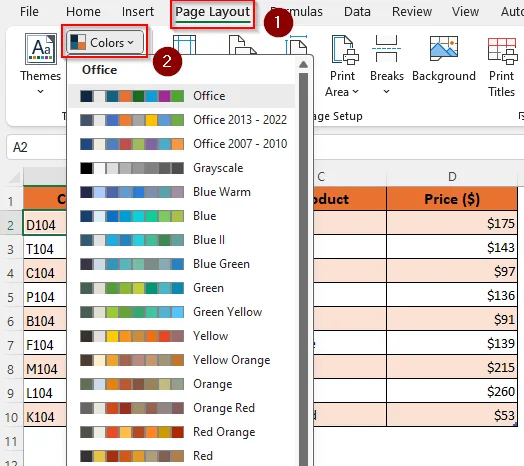Click the Background picture icon

click(443, 48)
